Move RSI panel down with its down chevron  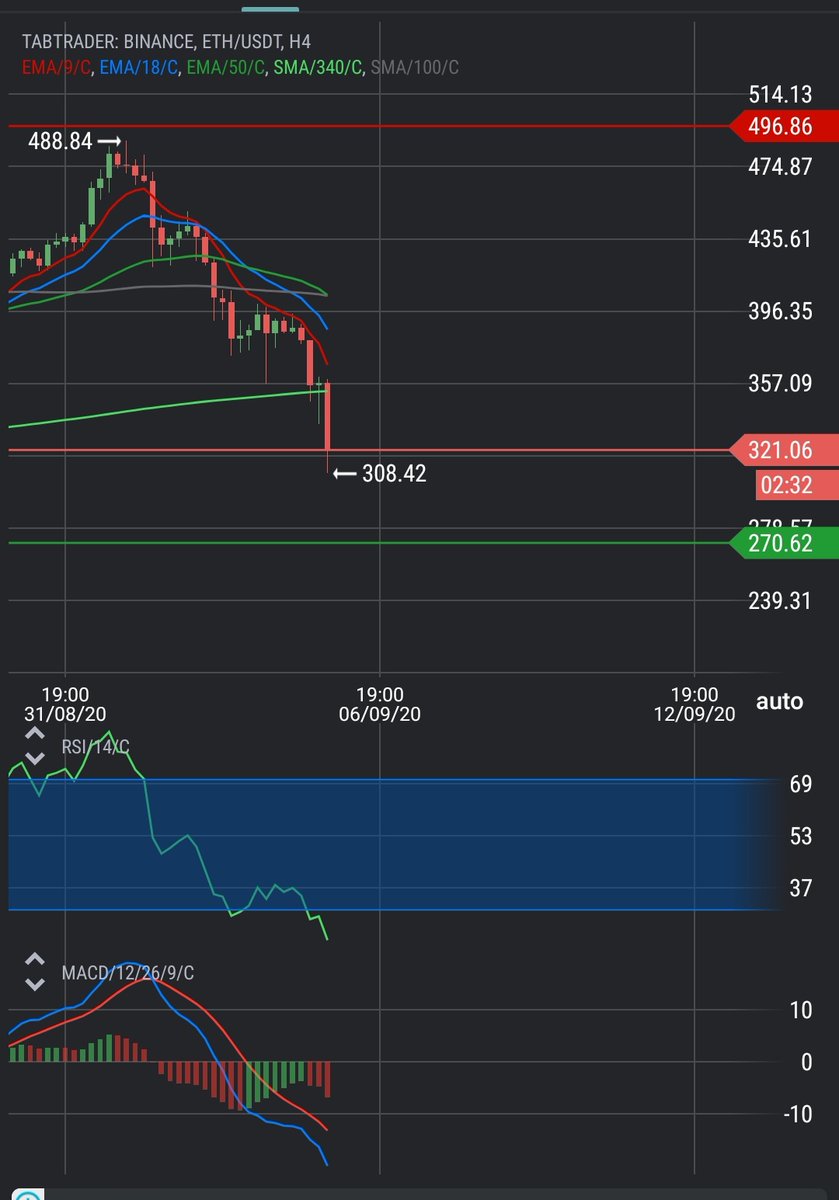[35, 759]
